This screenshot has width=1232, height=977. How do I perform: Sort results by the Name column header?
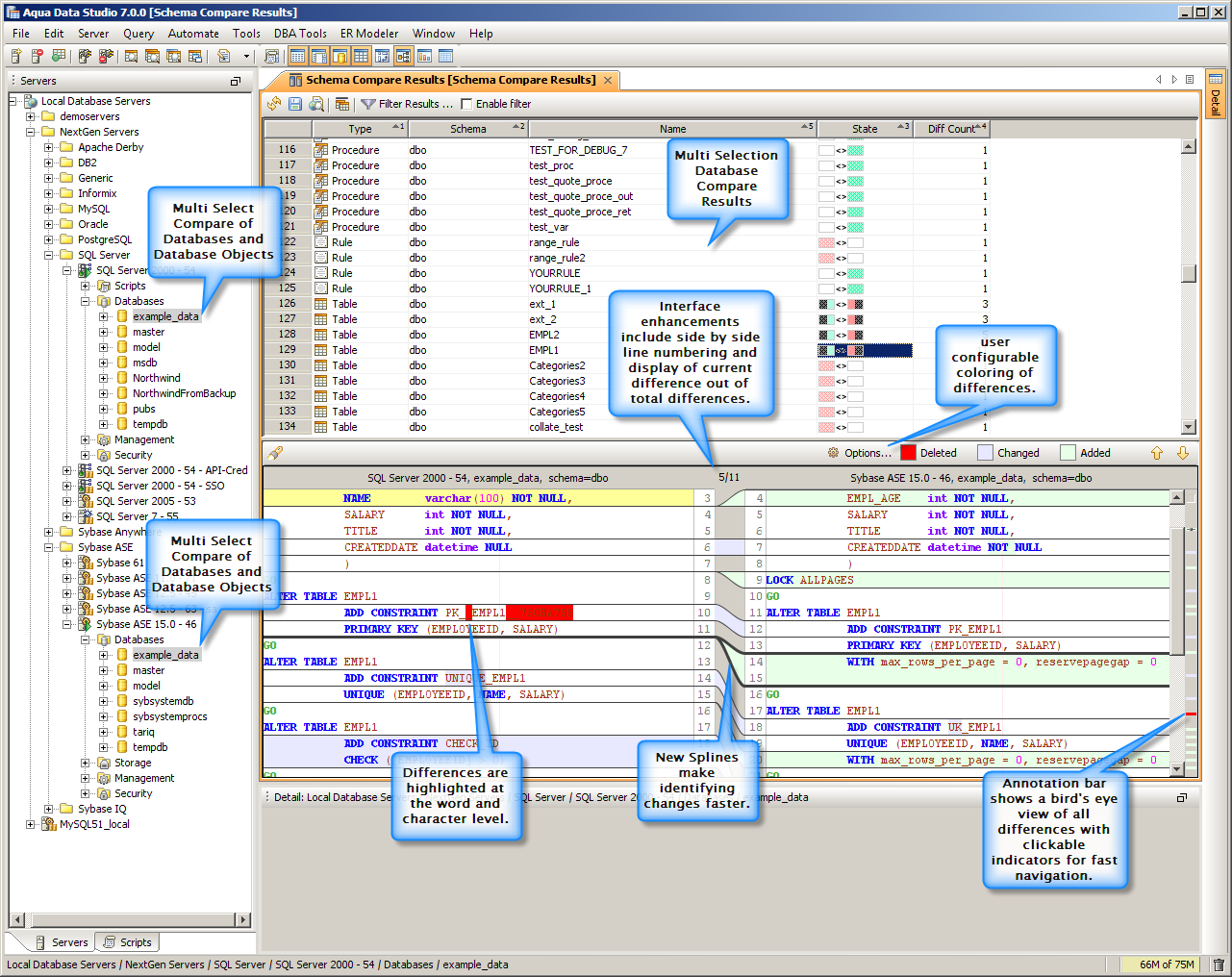[672, 129]
